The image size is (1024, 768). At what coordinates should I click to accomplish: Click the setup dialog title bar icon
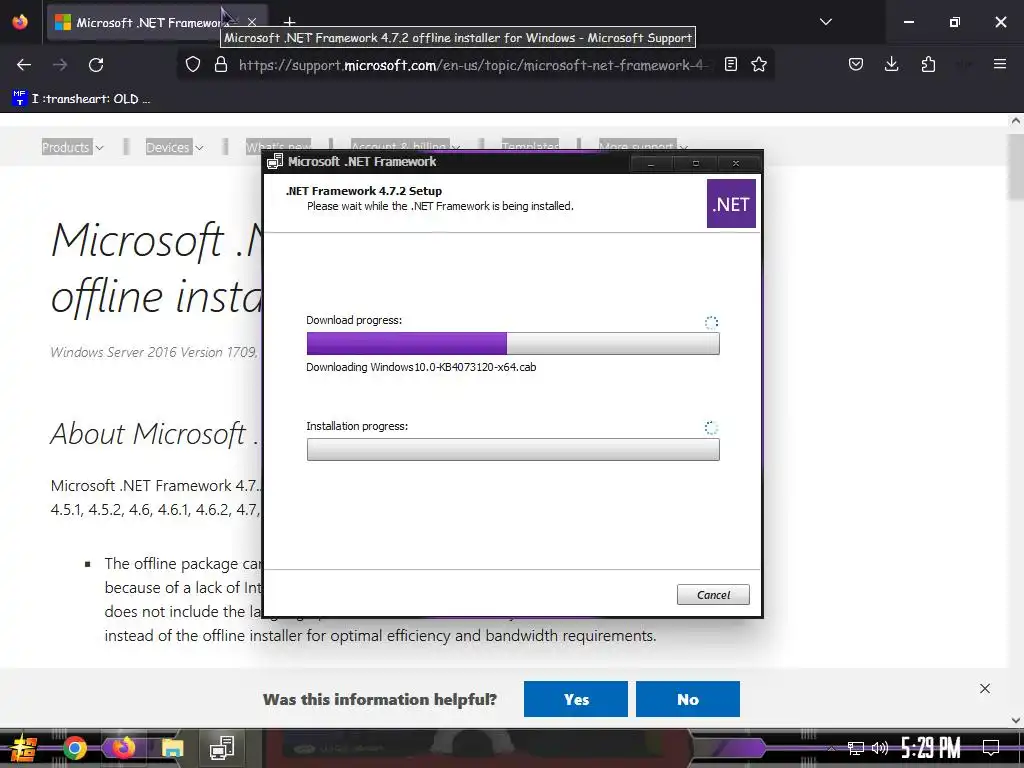pos(275,161)
